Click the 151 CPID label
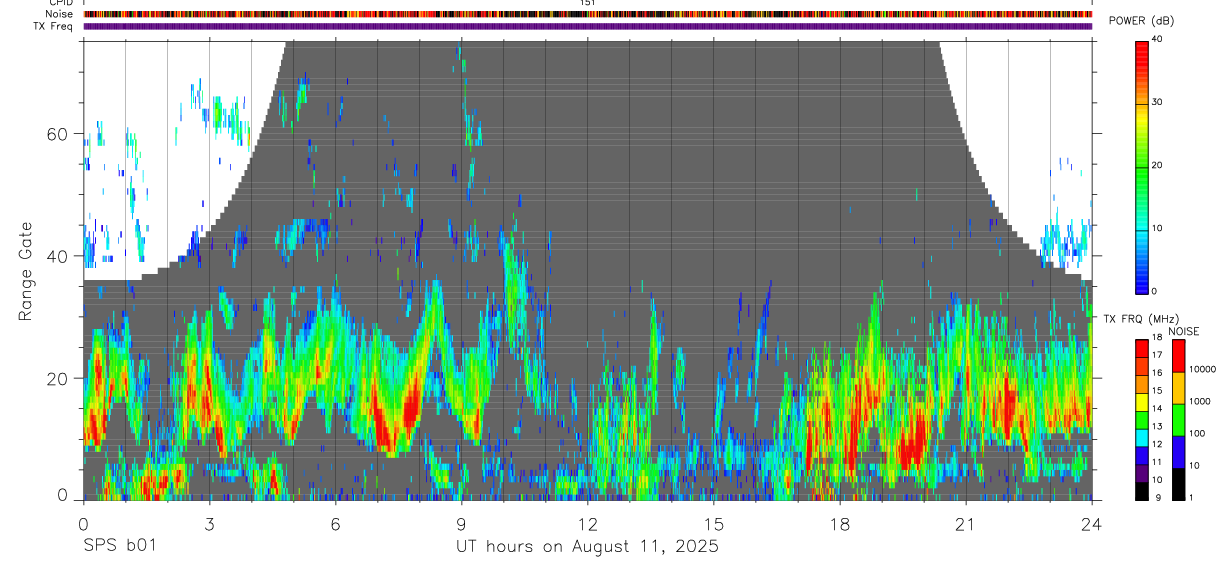This screenshot has height=567, width=1228. pos(588,3)
